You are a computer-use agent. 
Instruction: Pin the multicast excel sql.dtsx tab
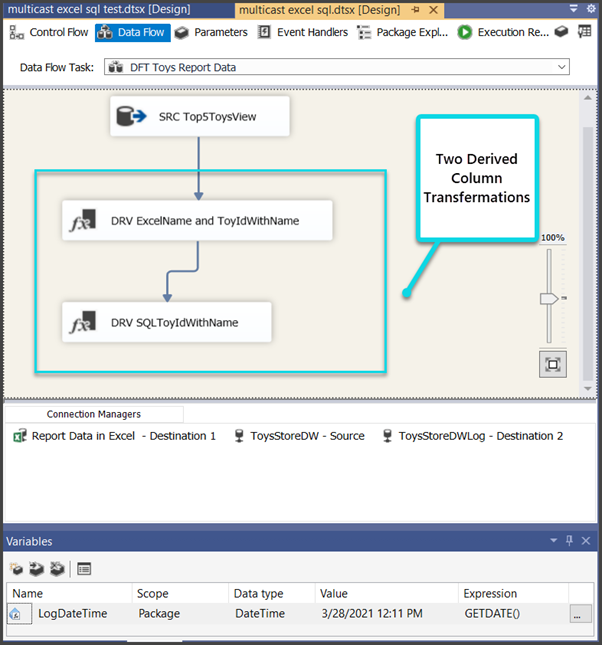click(415, 10)
